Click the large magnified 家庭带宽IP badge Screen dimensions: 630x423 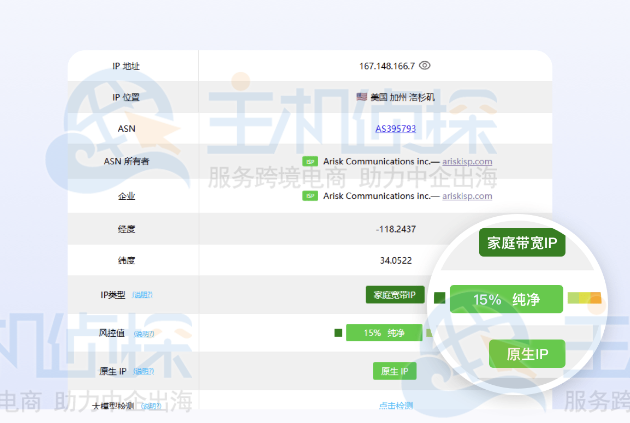coord(523,243)
